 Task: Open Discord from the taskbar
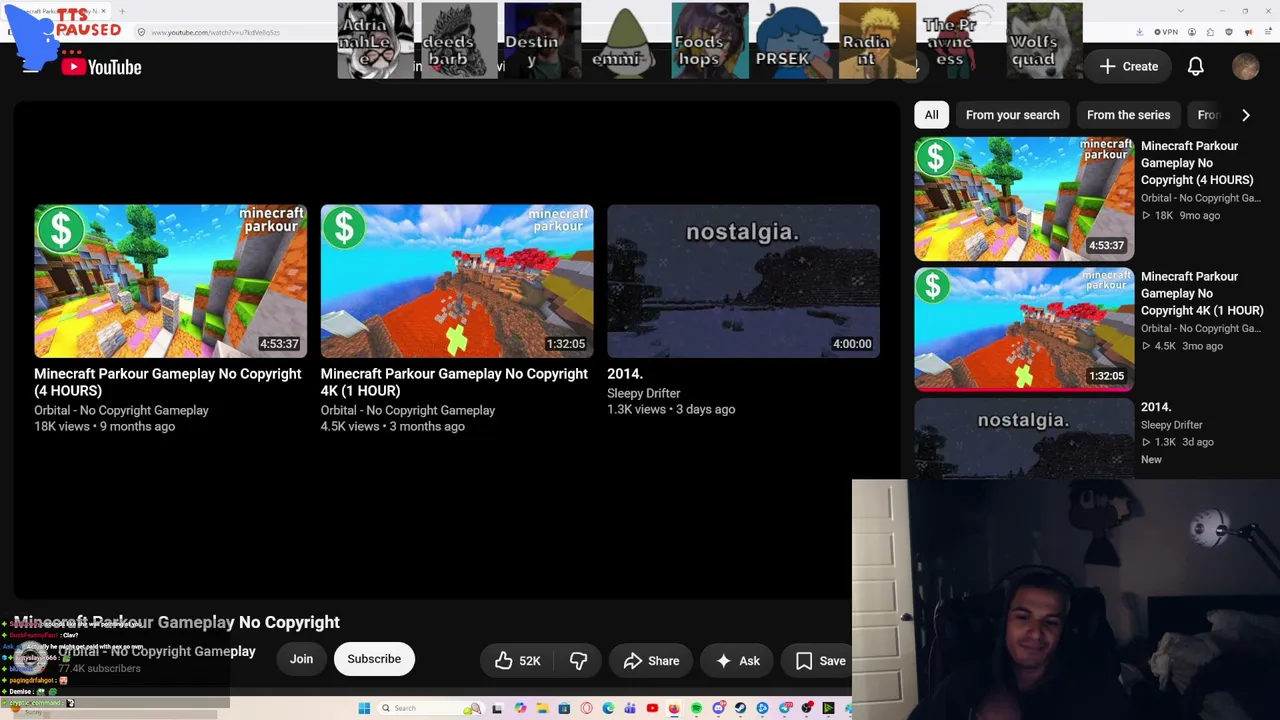tap(718, 708)
